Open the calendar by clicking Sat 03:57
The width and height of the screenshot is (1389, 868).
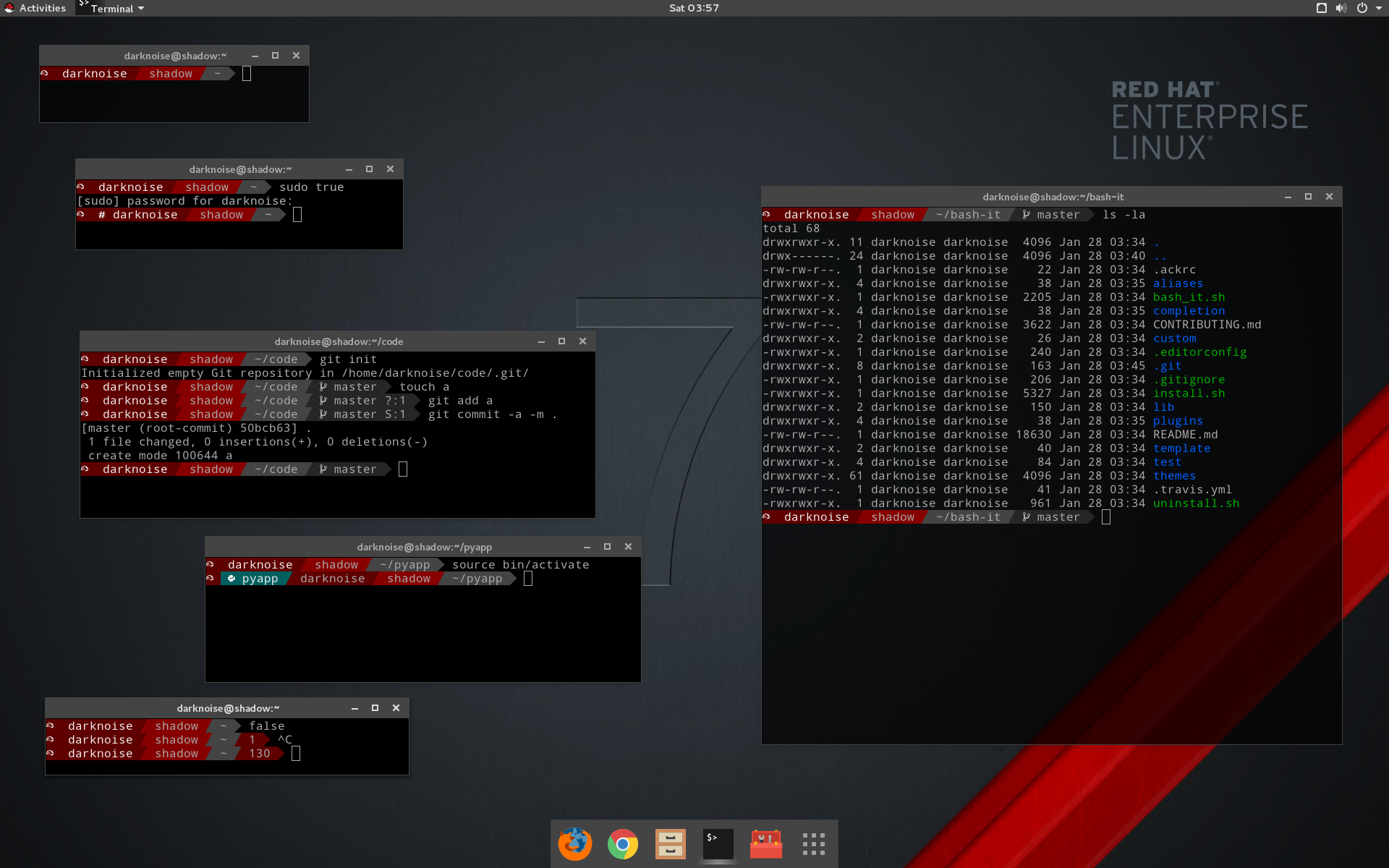coord(692,8)
